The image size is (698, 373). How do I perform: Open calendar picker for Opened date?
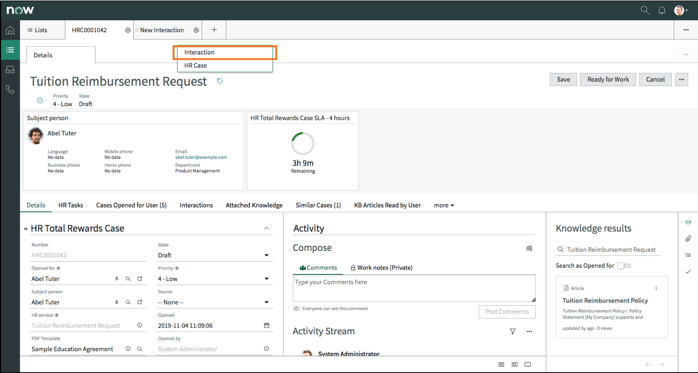(267, 325)
